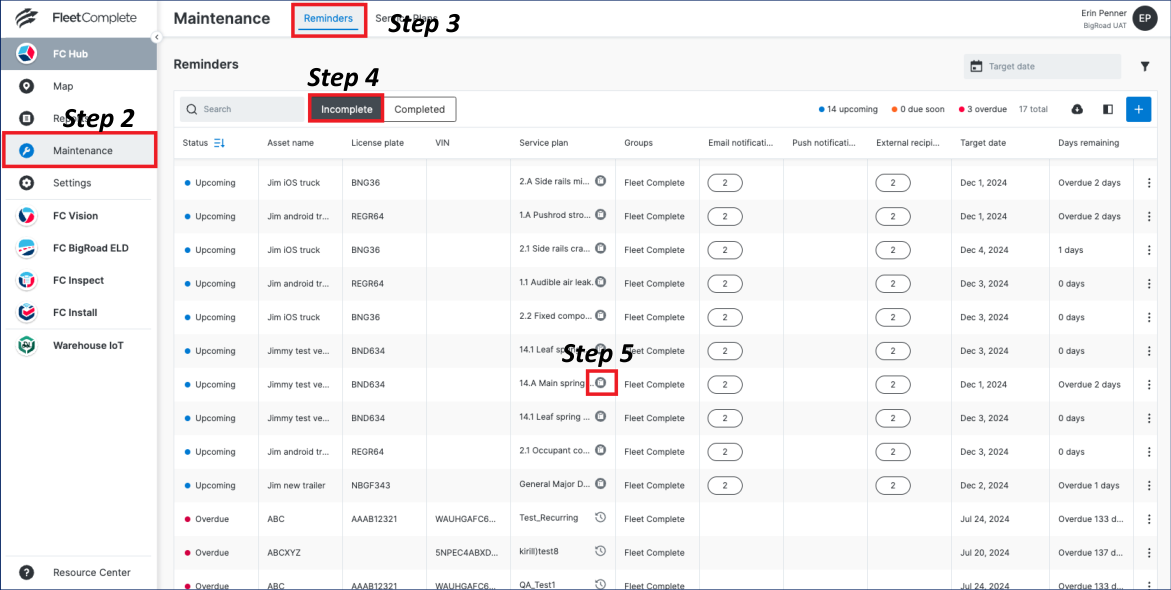This screenshot has width=1171, height=590.
Task: Switch to the Completed reminders view
Action: pyautogui.click(x=419, y=109)
